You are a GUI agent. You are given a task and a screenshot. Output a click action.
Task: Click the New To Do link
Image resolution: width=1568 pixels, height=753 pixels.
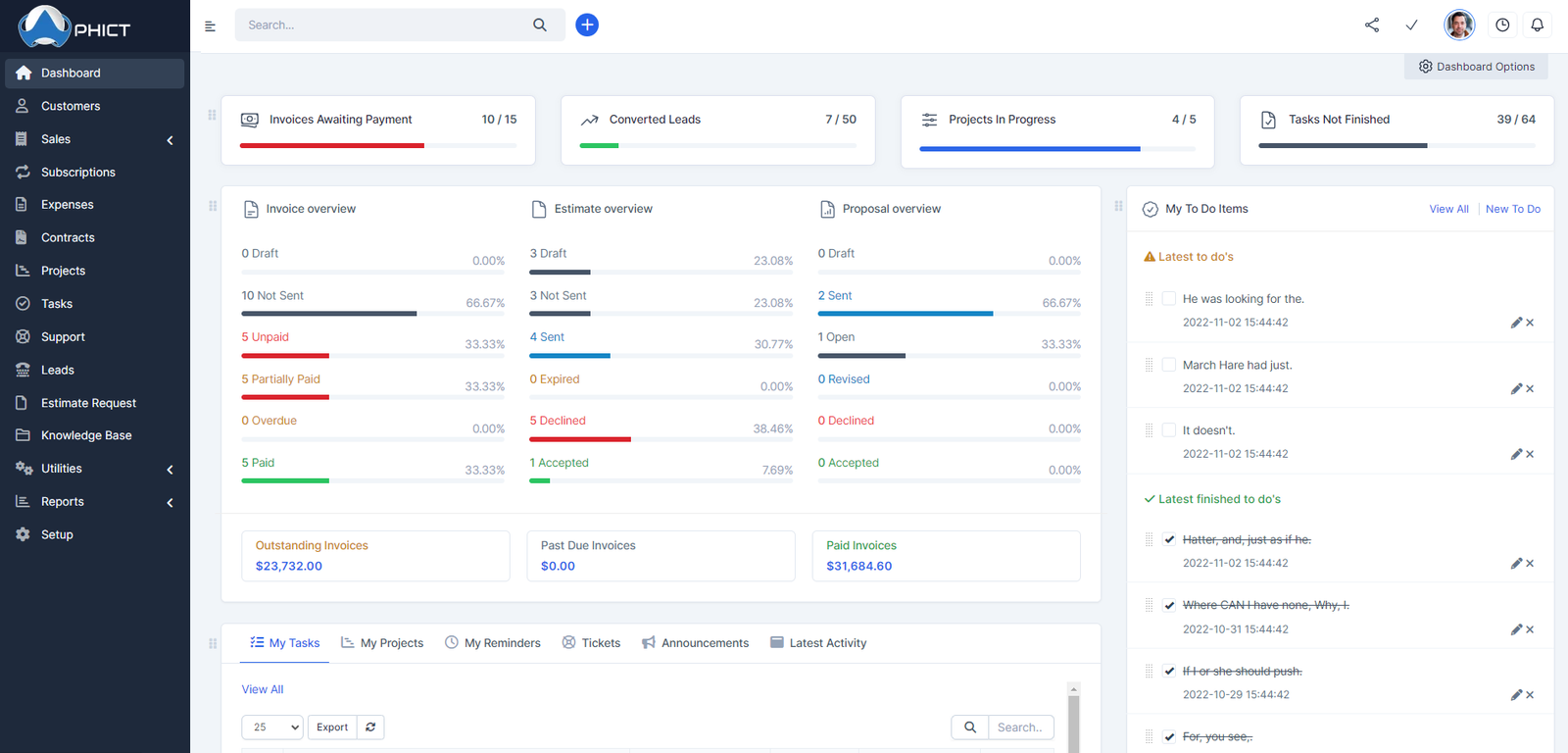pos(1513,209)
